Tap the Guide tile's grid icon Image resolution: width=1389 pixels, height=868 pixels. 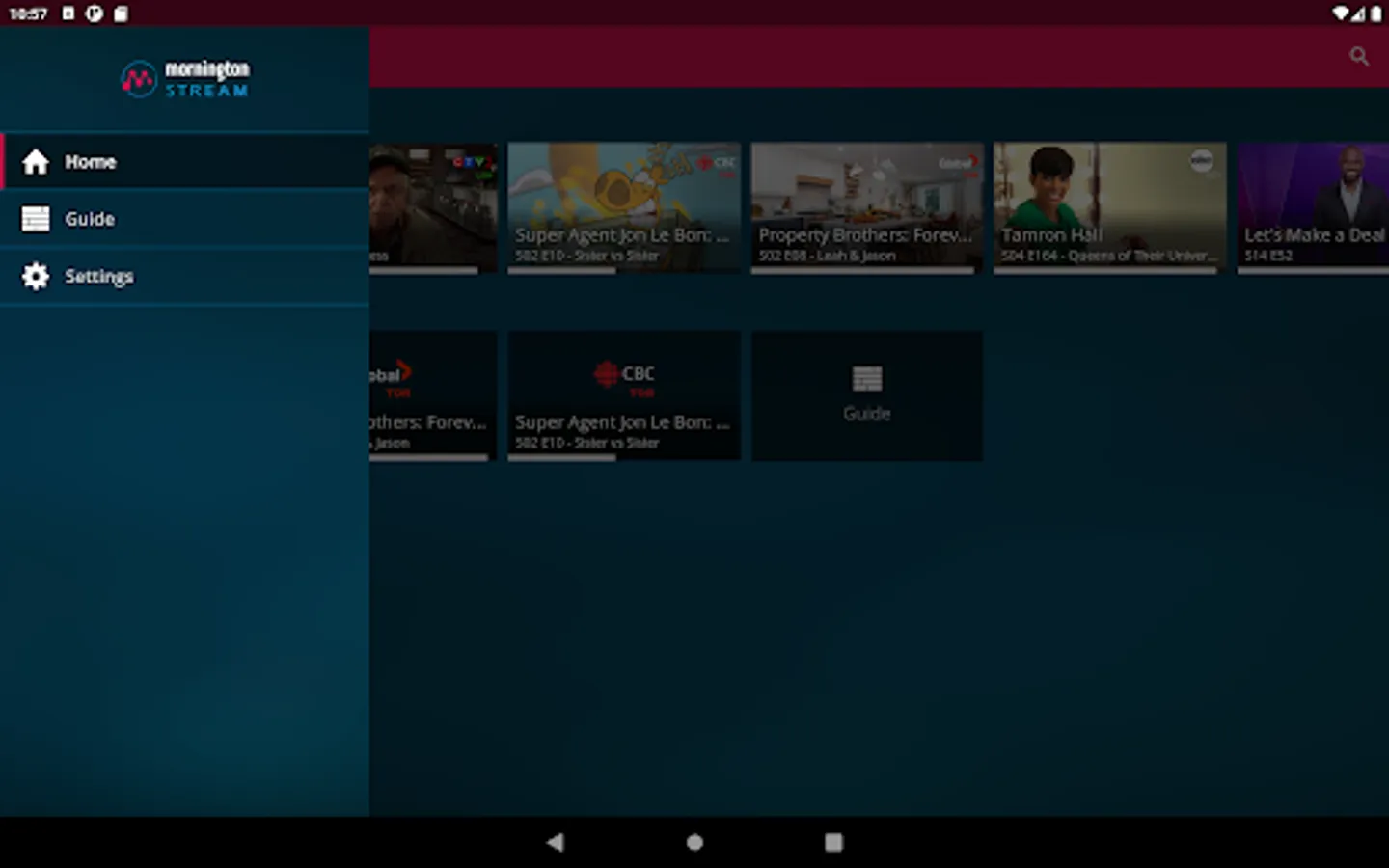click(x=867, y=379)
